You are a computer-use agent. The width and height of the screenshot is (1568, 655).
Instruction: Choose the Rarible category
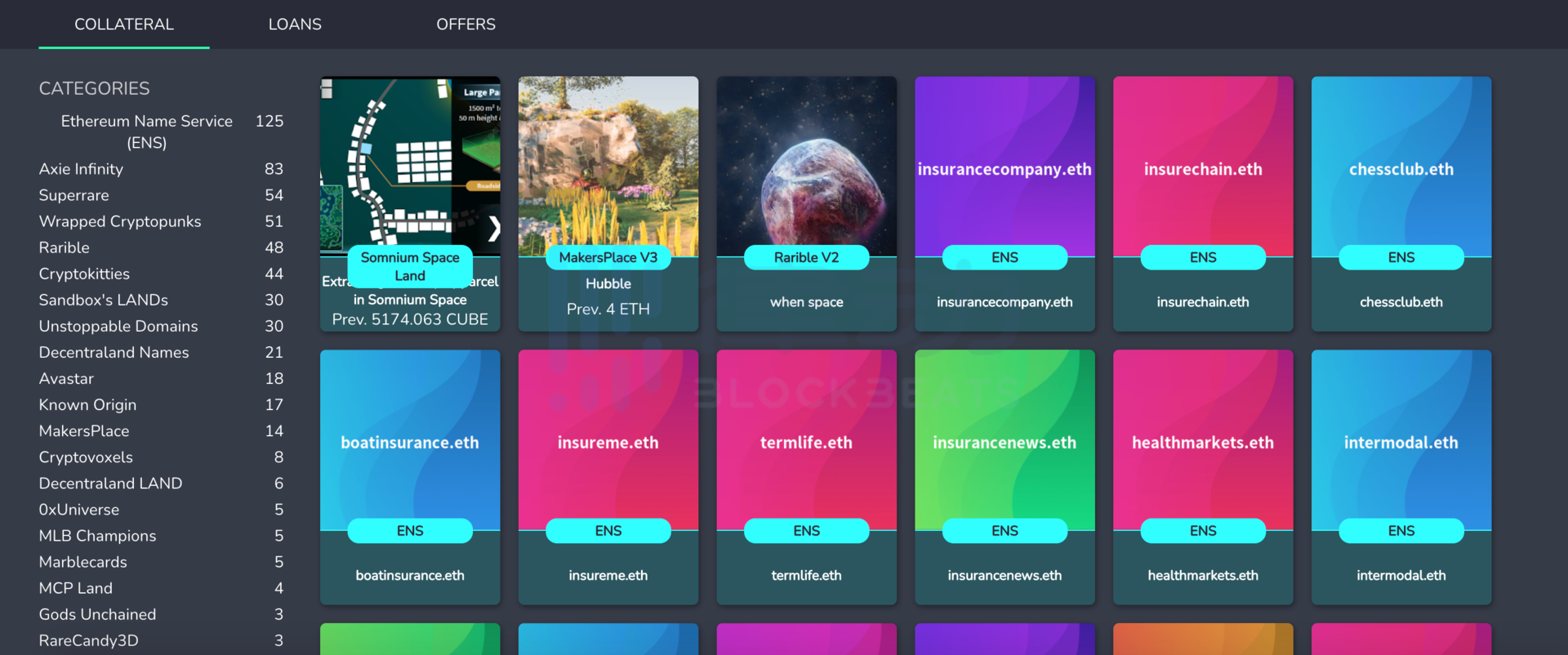pyautogui.click(x=161, y=247)
